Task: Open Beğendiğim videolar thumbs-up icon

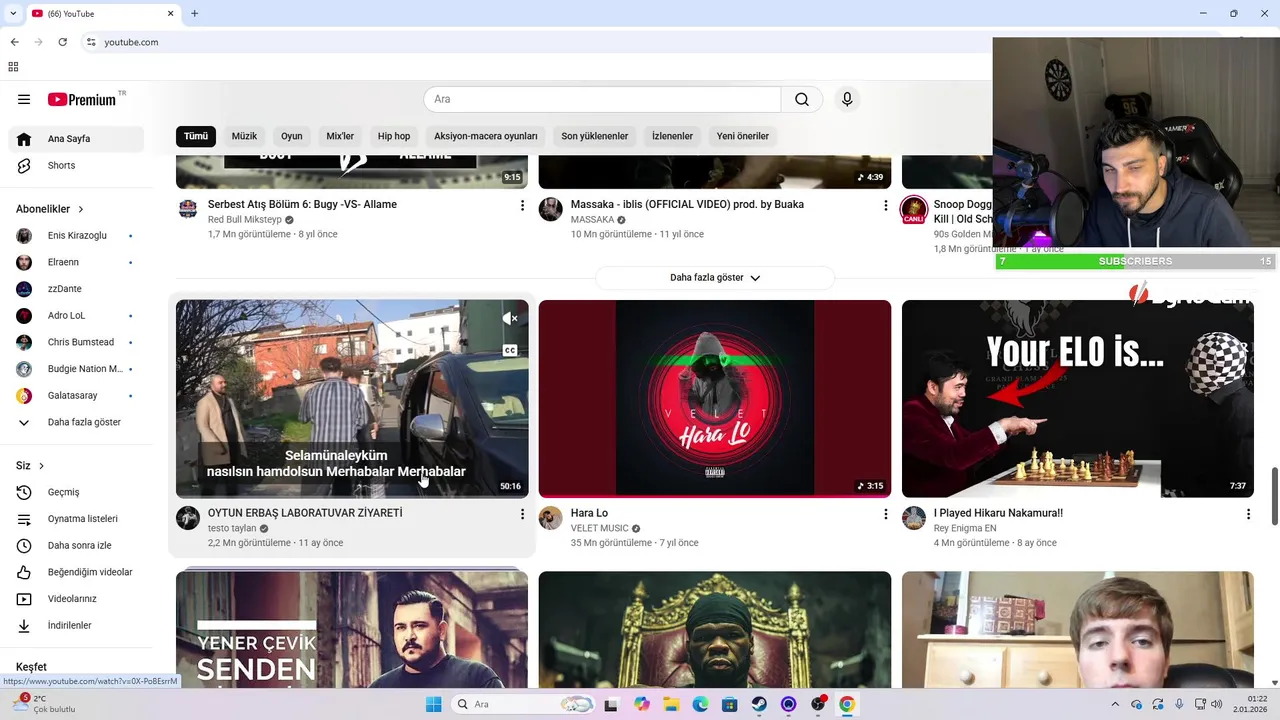Action: [x=24, y=572]
